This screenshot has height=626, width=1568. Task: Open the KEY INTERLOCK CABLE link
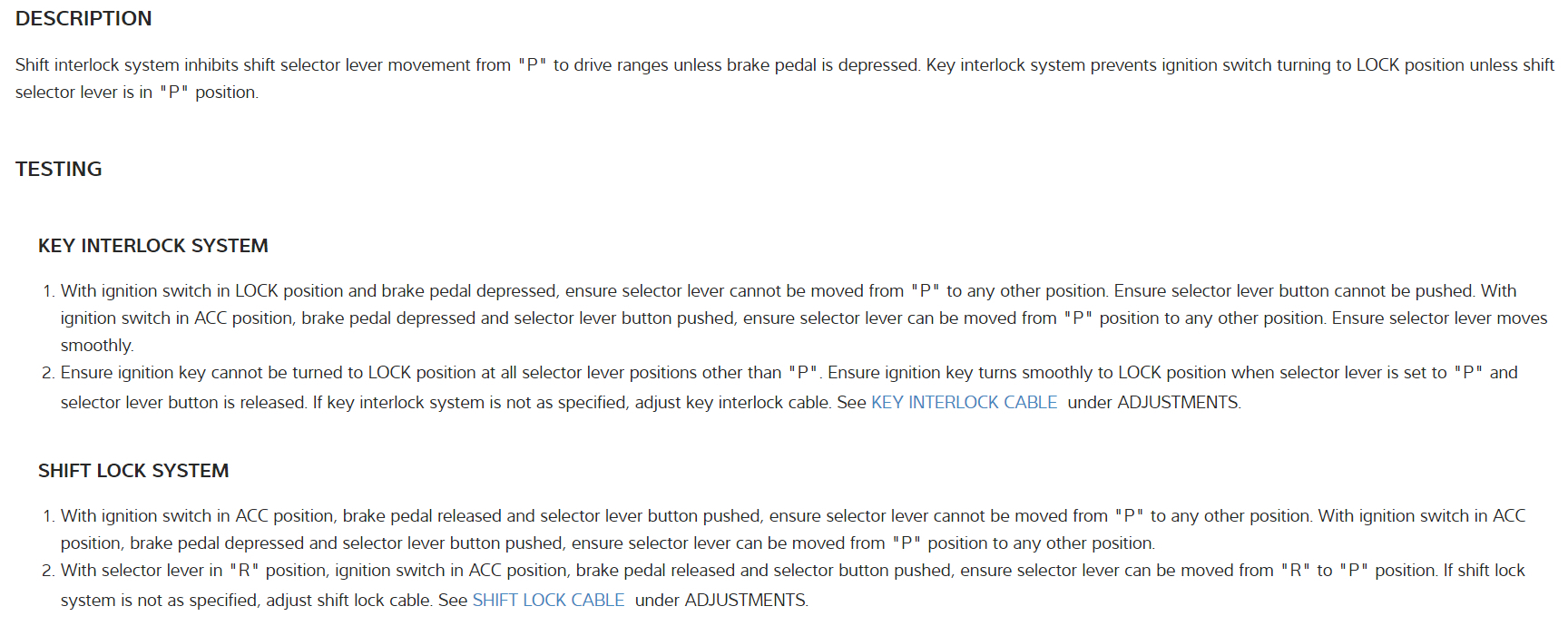[964, 402]
